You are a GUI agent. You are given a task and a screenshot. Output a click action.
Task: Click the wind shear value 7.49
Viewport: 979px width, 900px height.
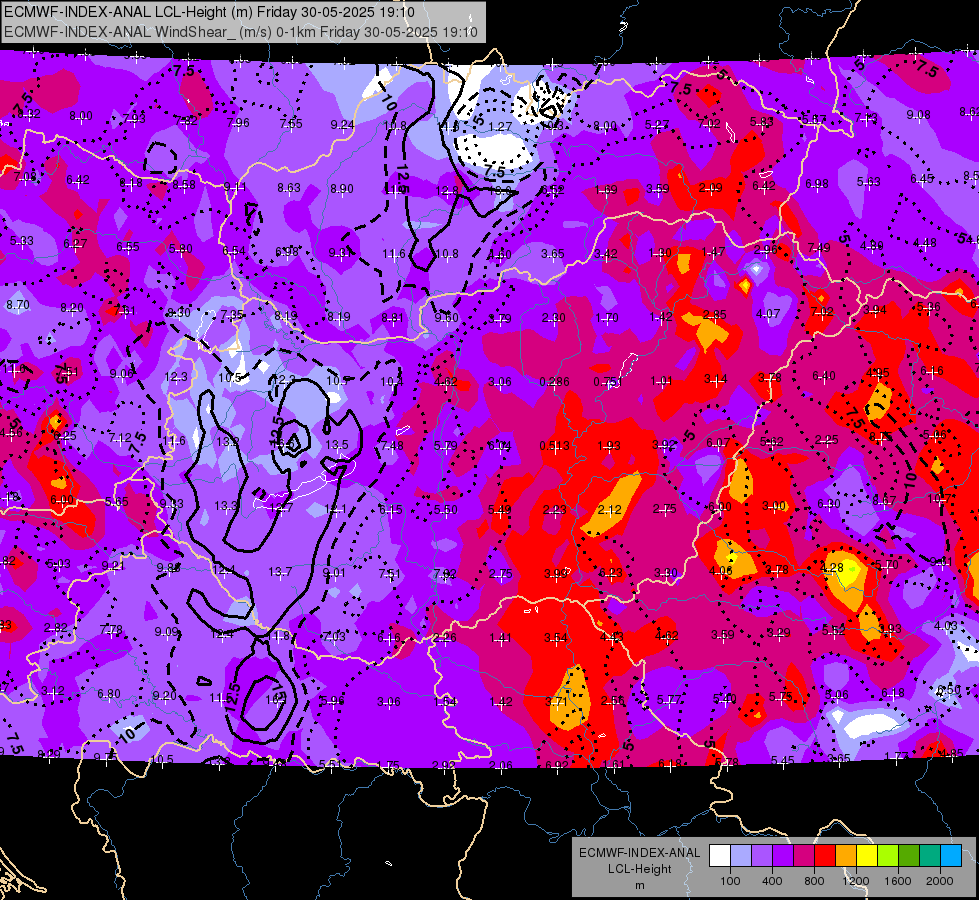coord(819,248)
